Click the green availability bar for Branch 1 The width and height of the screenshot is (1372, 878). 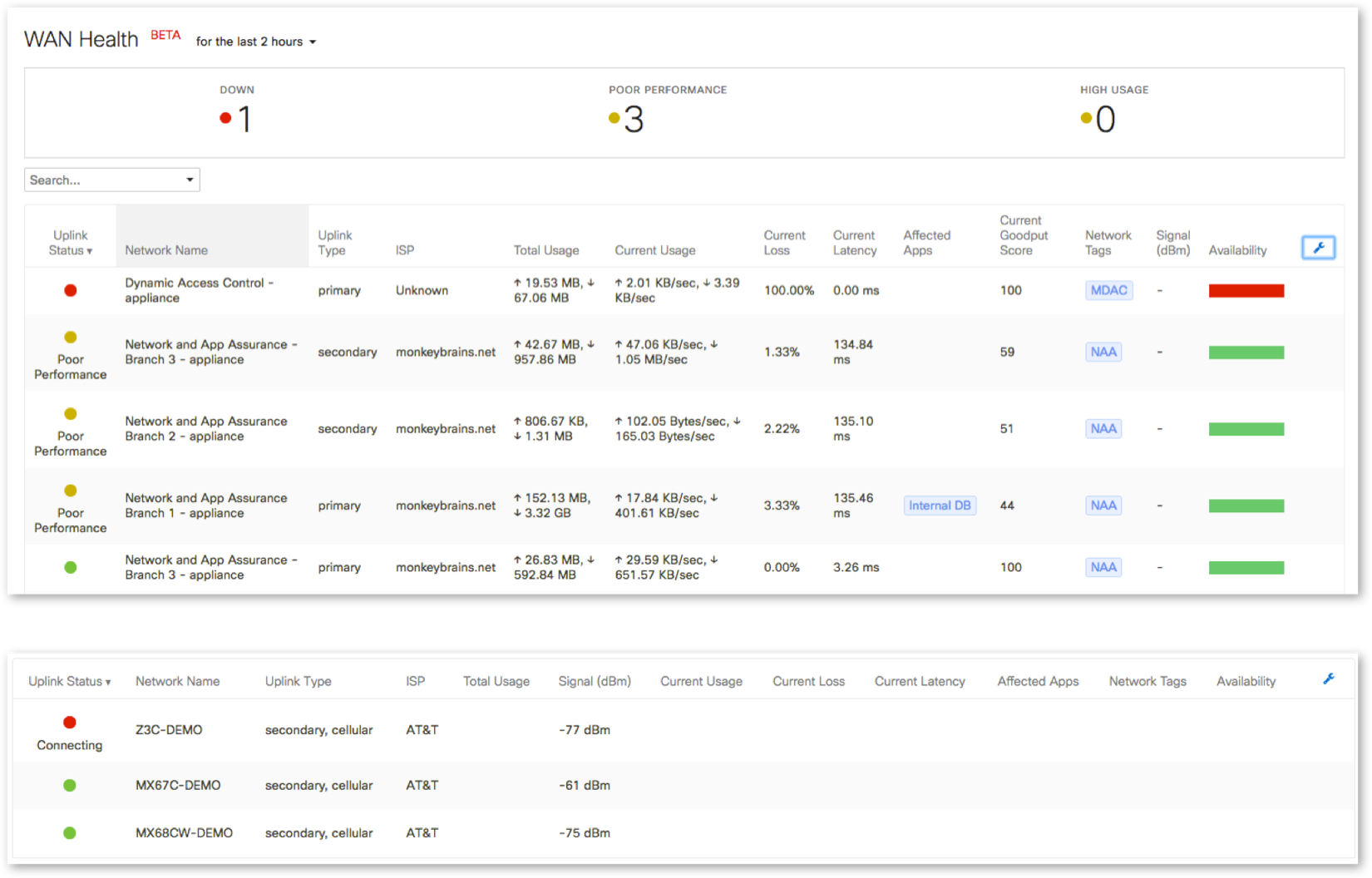click(x=1246, y=506)
